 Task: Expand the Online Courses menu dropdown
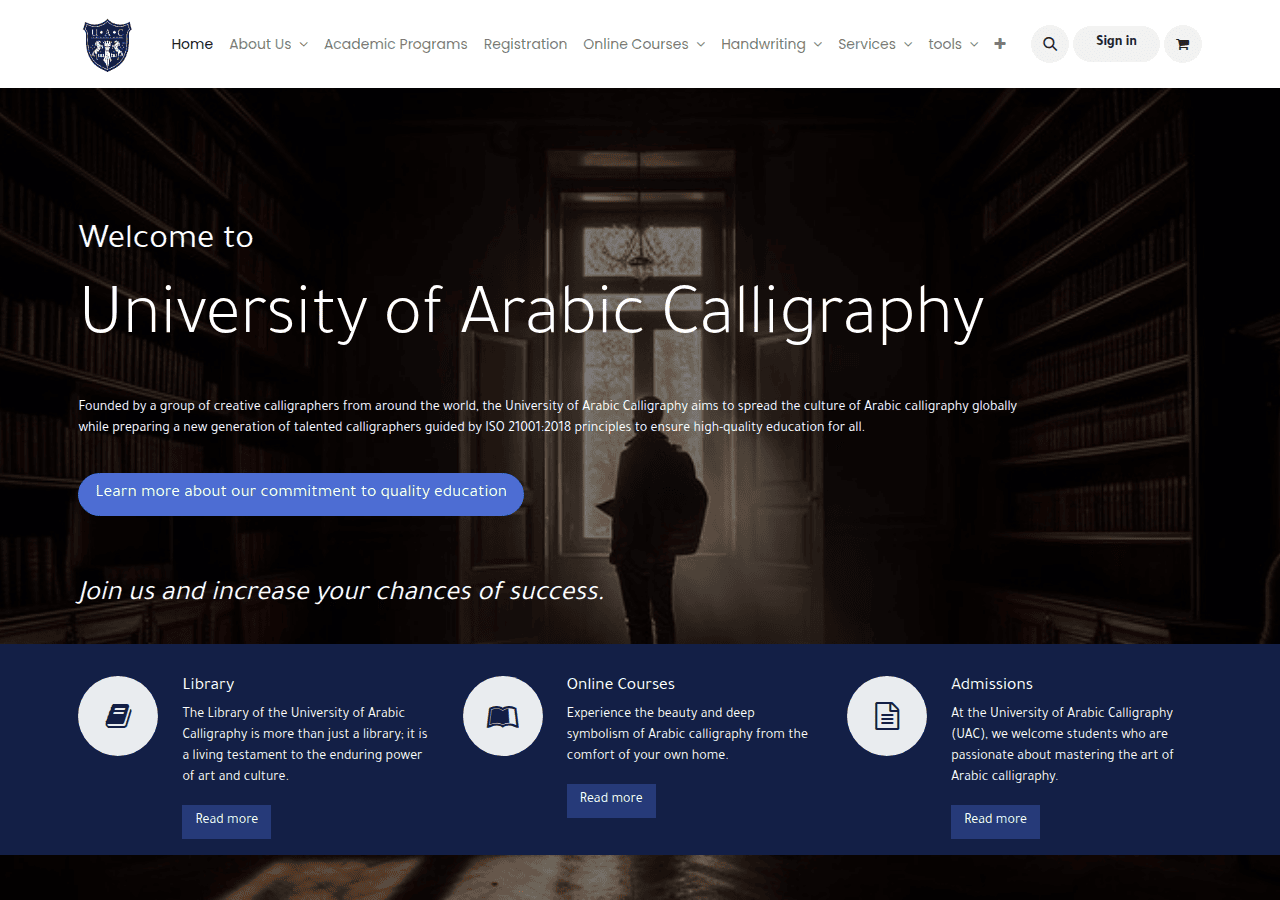pyautogui.click(x=644, y=44)
